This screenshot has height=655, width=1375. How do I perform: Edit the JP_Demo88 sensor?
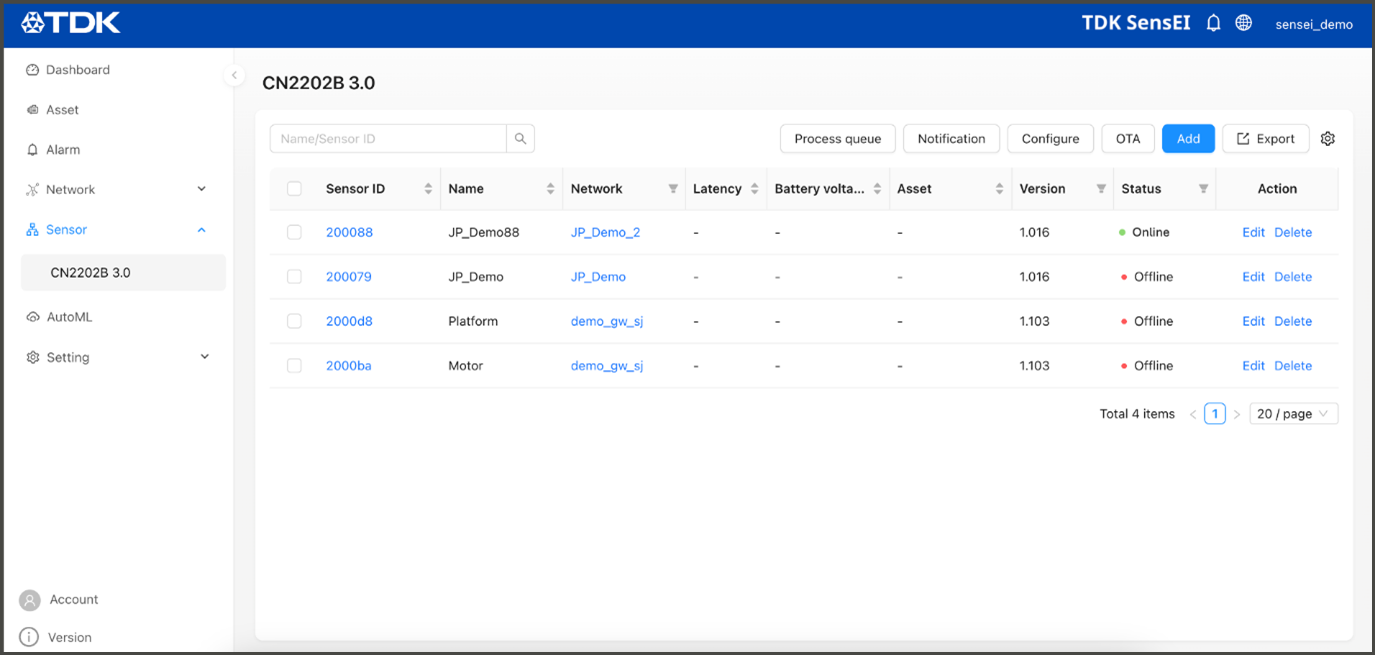coord(1253,232)
